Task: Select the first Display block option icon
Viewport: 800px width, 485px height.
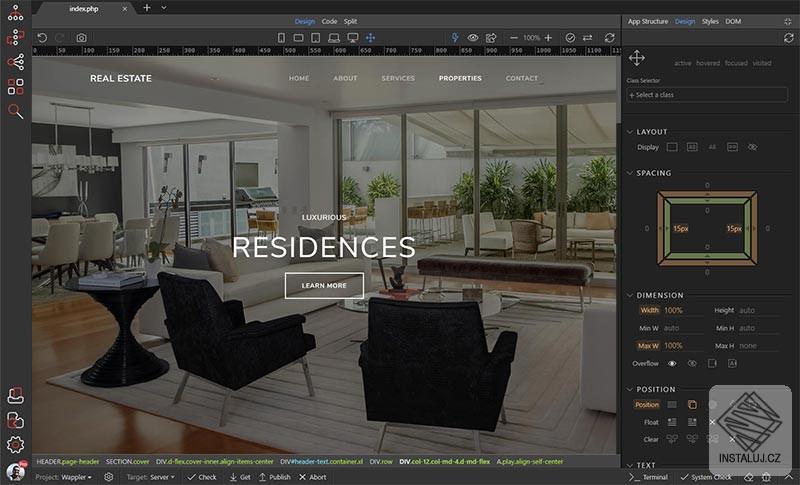Action: point(672,147)
